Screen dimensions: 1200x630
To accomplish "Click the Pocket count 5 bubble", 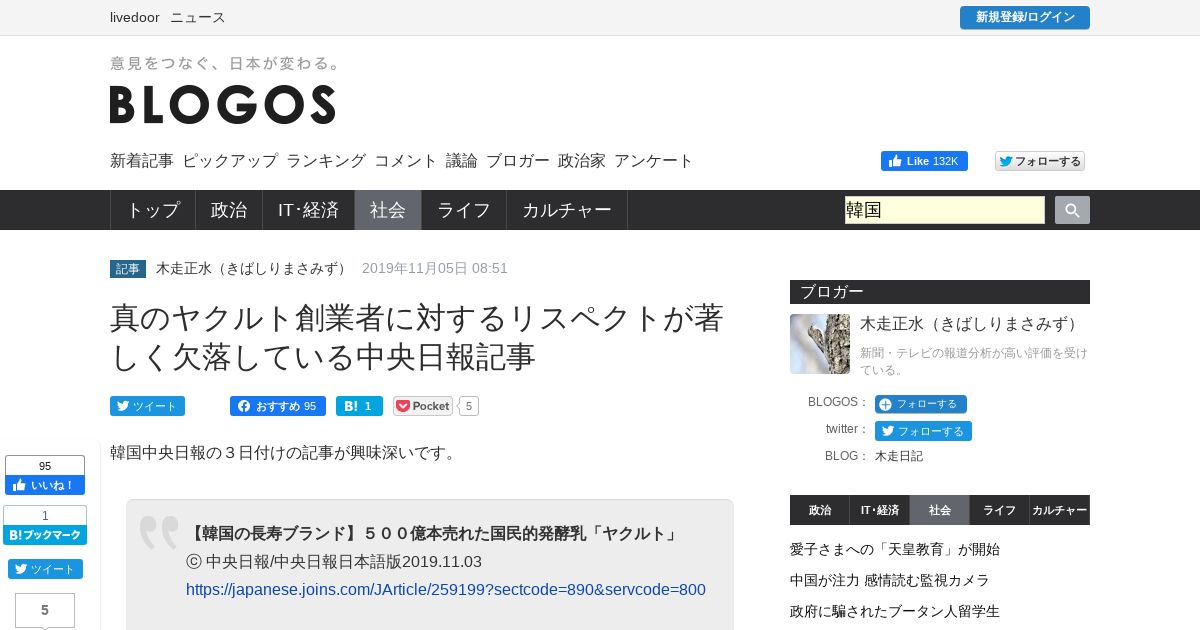I will pyautogui.click(x=469, y=406).
